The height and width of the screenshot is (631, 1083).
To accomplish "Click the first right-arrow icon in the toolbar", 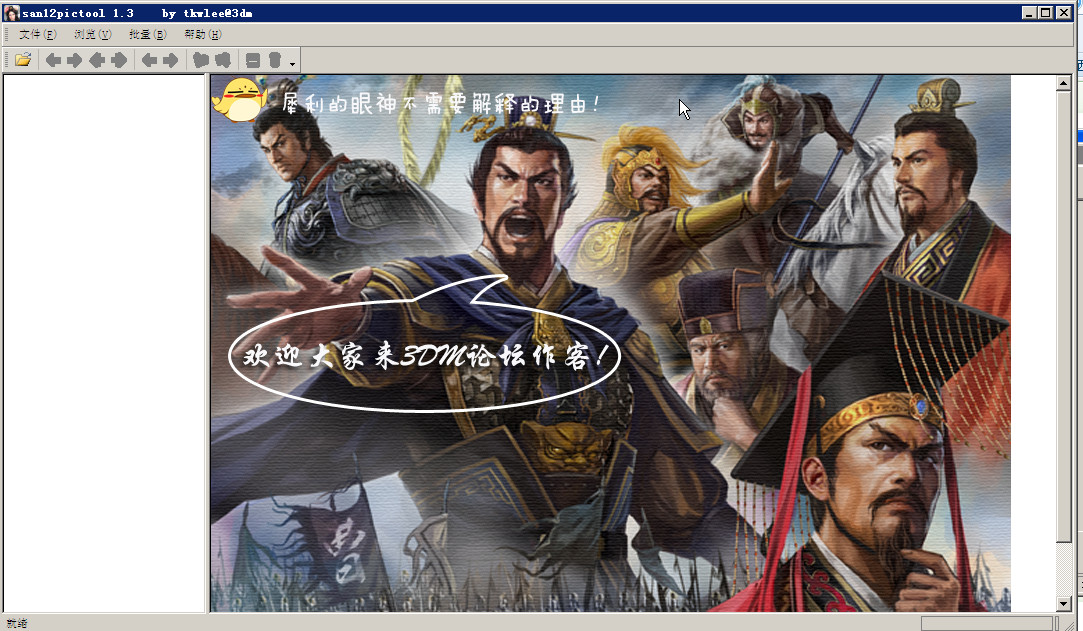I will (75, 60).
